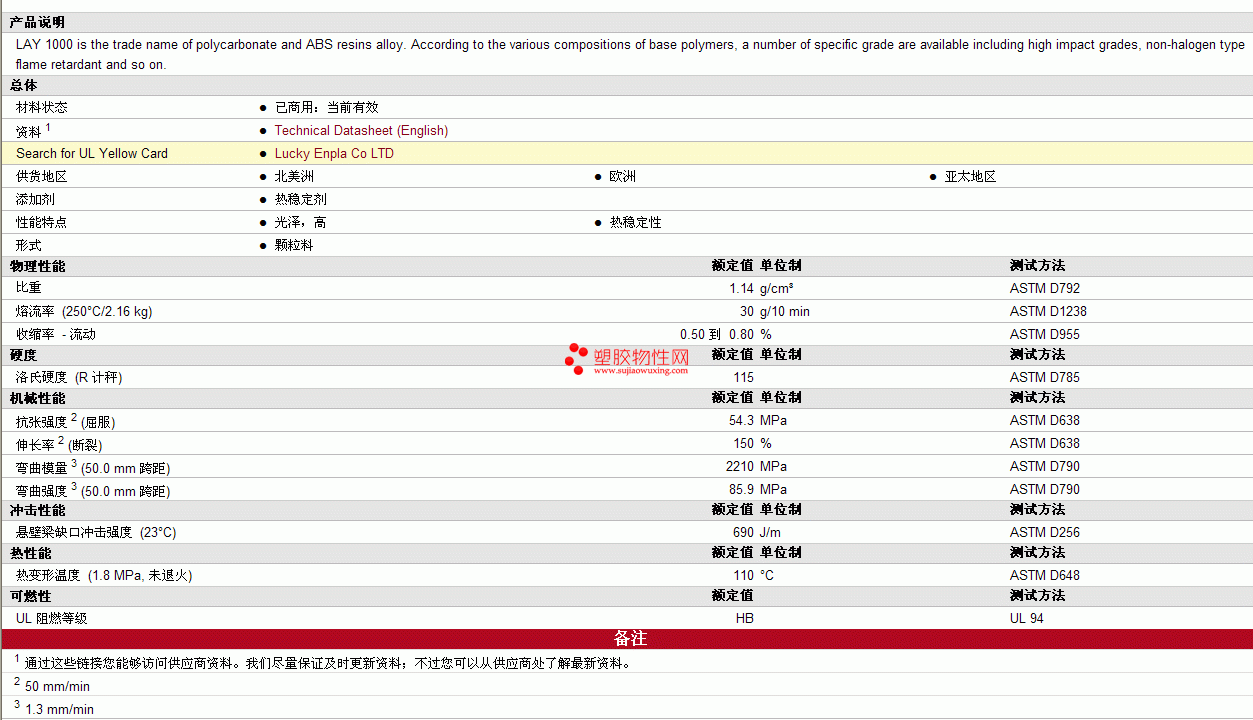Select the 洛氏硬度 (R 计秤) label

tap(69, 378)
